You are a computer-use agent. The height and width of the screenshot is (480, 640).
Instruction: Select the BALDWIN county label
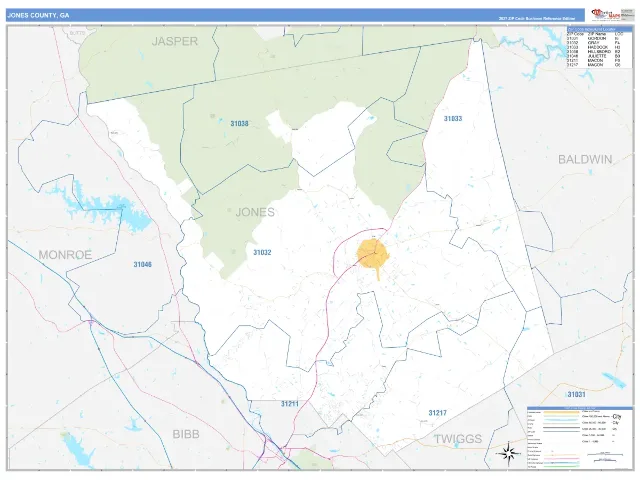point(585,160)
